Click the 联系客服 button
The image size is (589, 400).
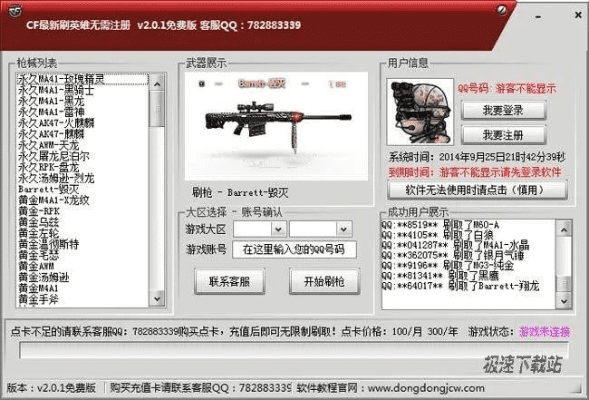pos(230,281)
